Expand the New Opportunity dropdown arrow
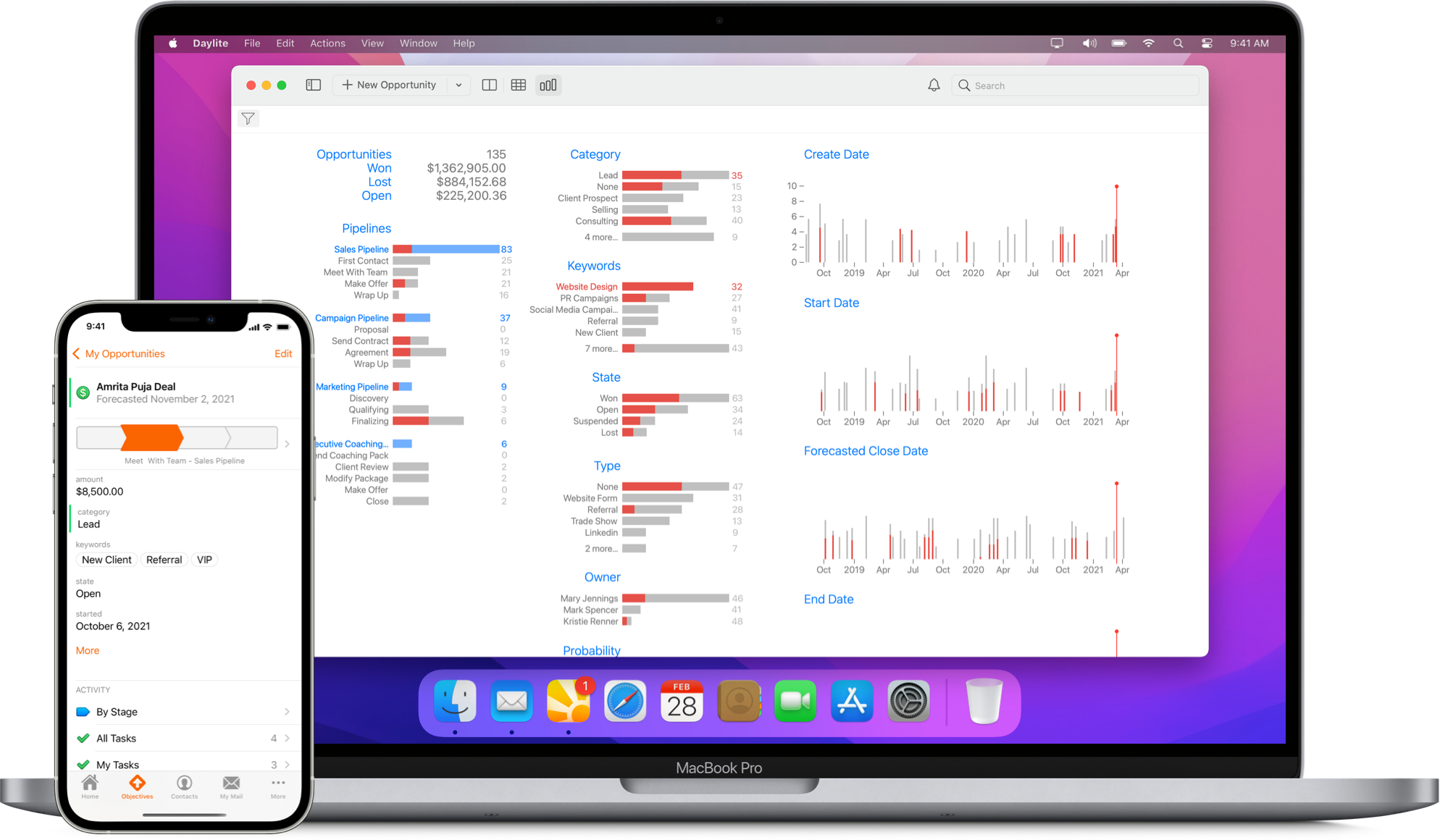Screen dimensions: 1440x840 pyautogui.click(x=458, y=85)
